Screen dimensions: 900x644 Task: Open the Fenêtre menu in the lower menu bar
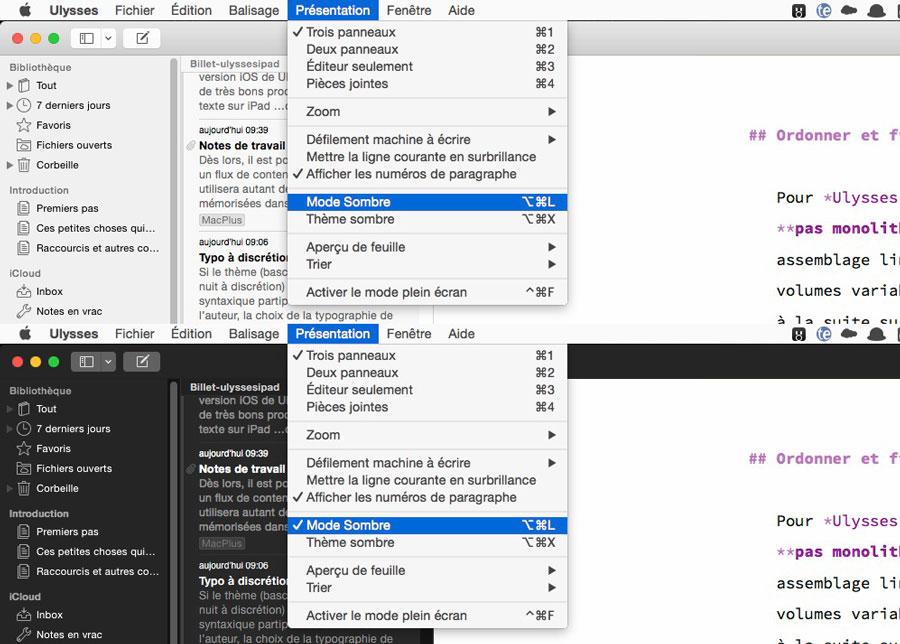pos(409,333)
